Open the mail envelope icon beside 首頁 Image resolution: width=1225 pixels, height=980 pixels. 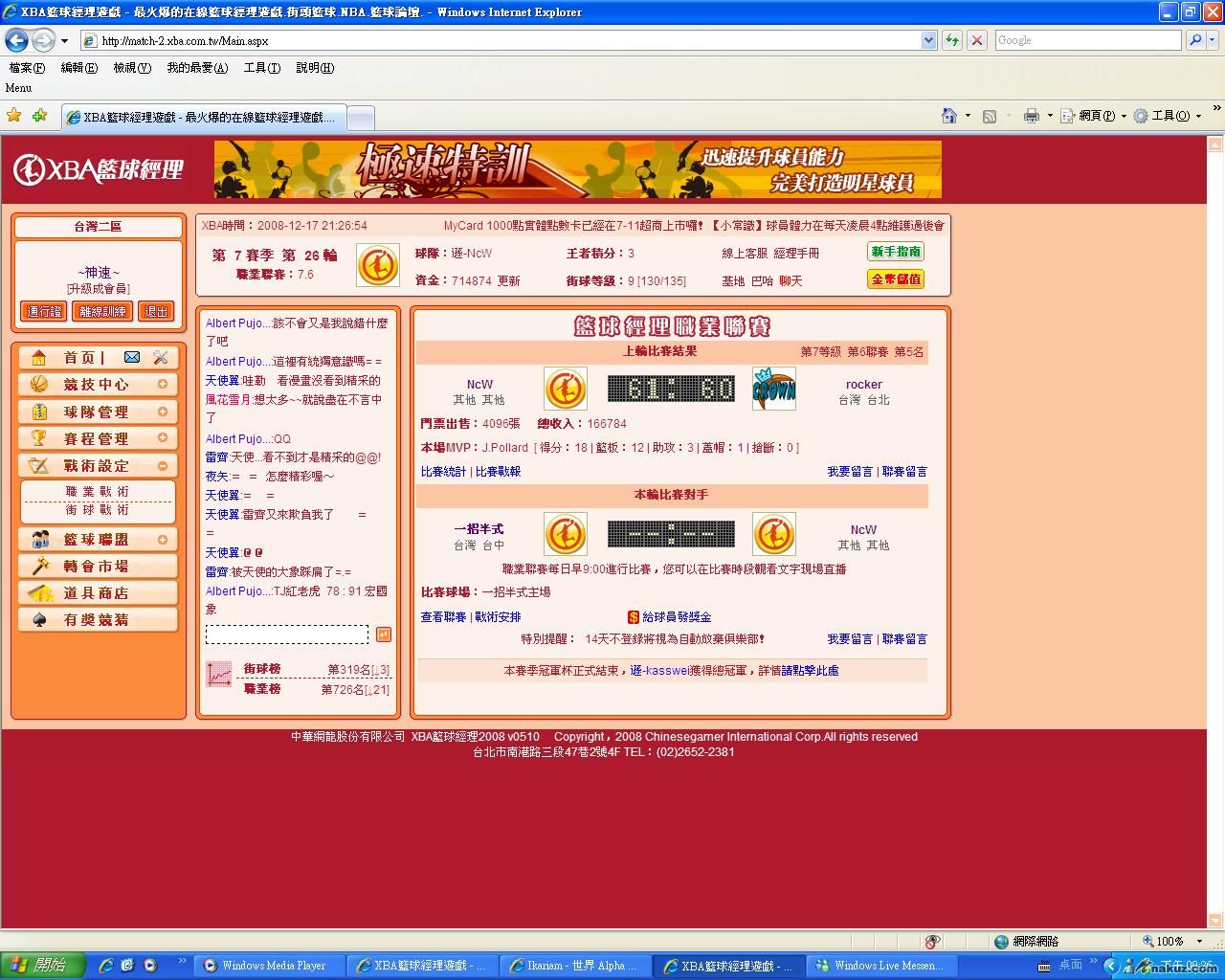click(132, 357)
